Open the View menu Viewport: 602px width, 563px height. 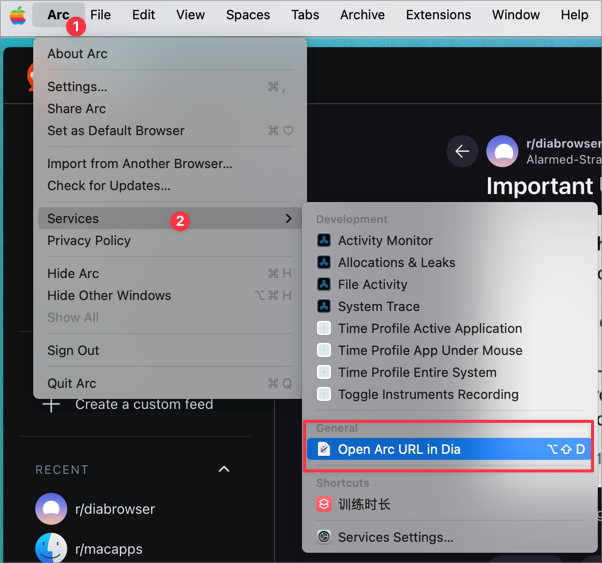point(190,15)
